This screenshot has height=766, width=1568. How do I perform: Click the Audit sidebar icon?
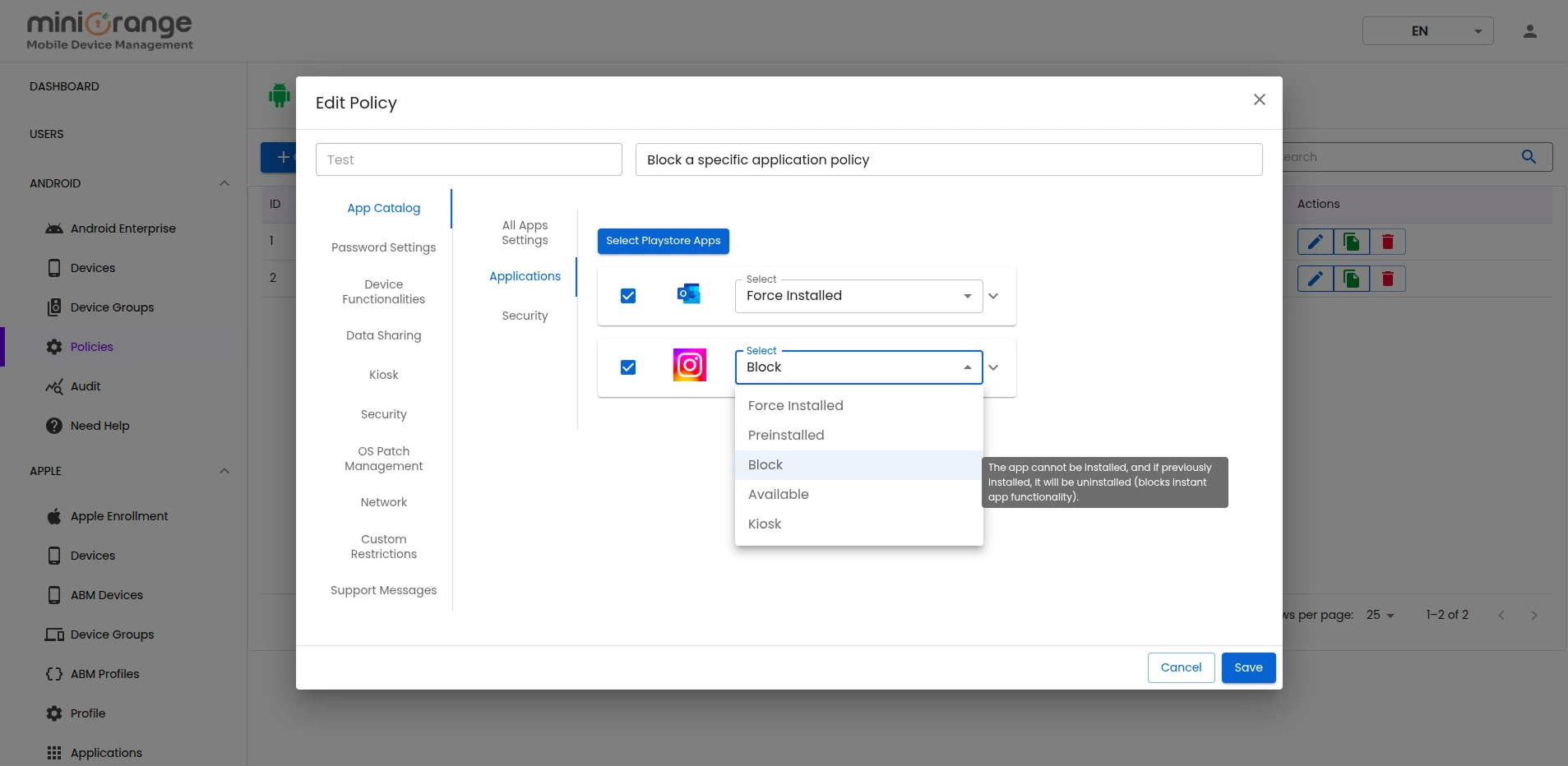(x=53, y=386)
